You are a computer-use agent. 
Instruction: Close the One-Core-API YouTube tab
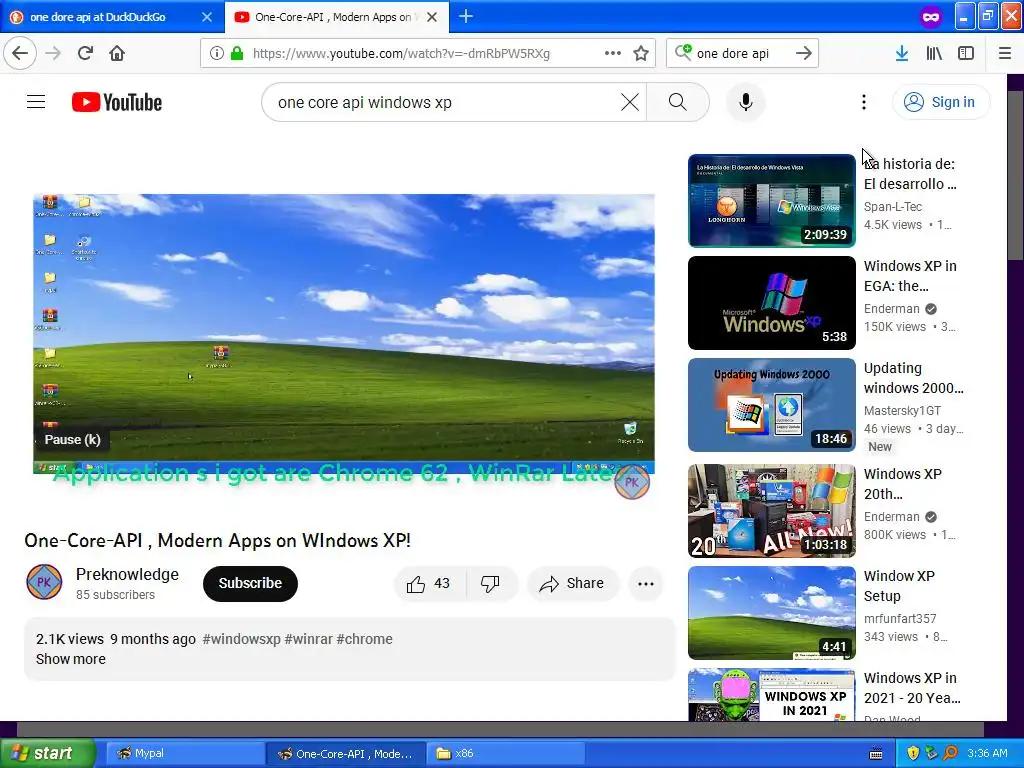pyautogui.click(x=432, y=17)
